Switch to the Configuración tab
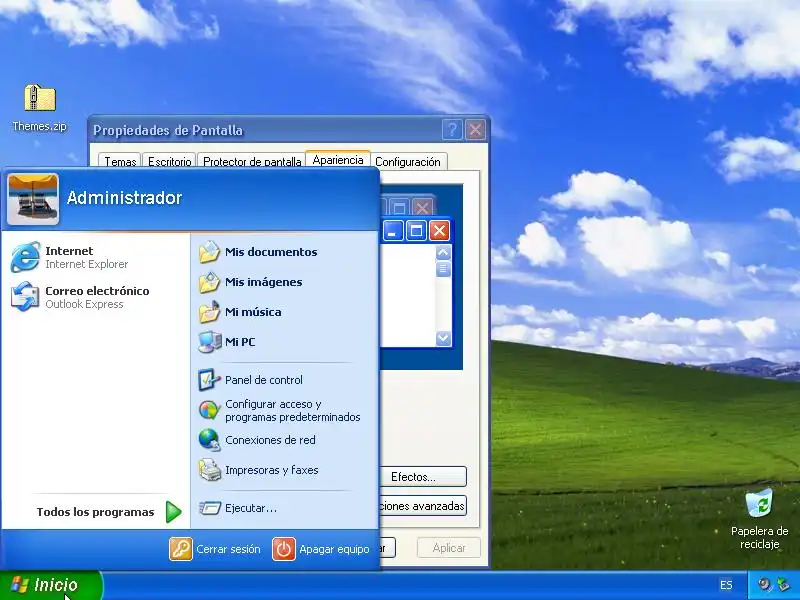 [408, 161]
